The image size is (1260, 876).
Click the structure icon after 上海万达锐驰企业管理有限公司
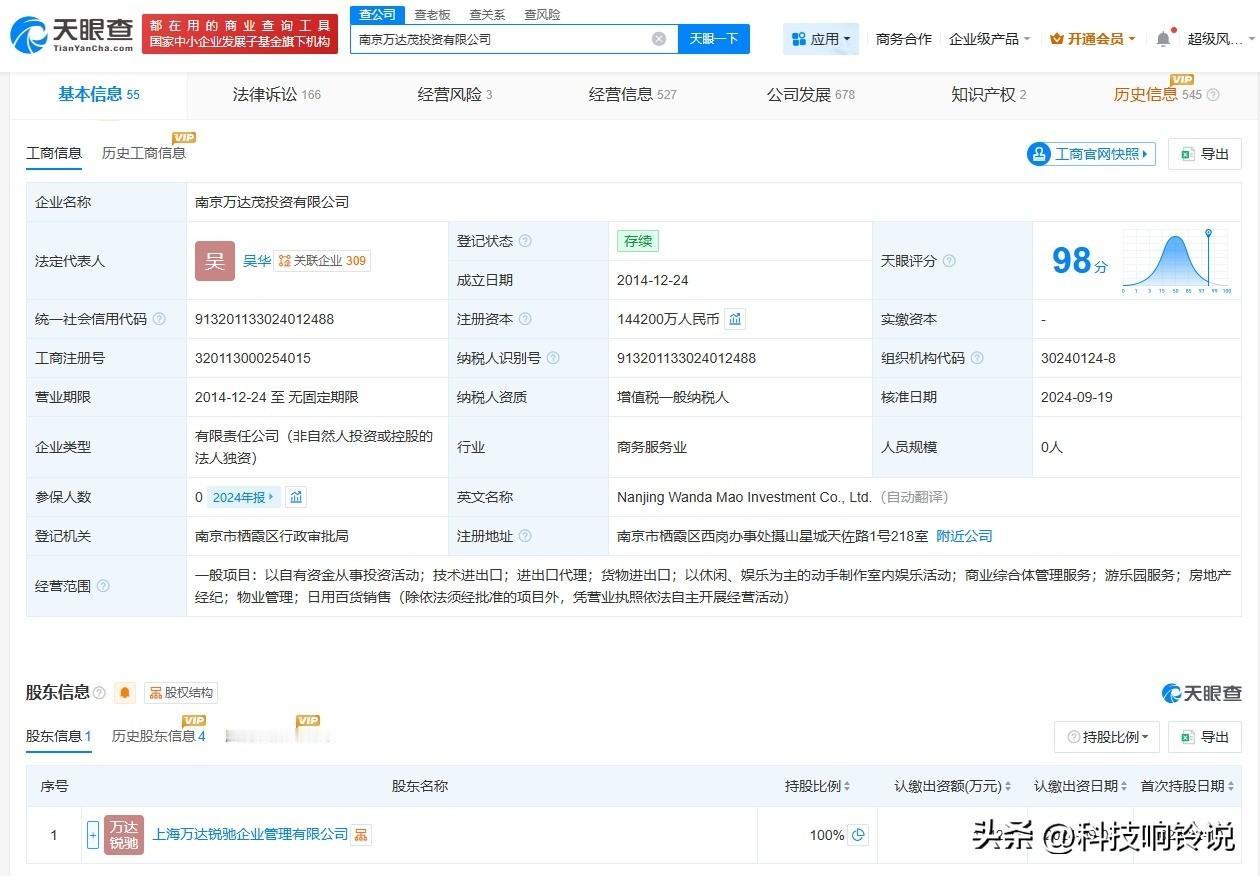pyautogui.click(x=361, y=835)
